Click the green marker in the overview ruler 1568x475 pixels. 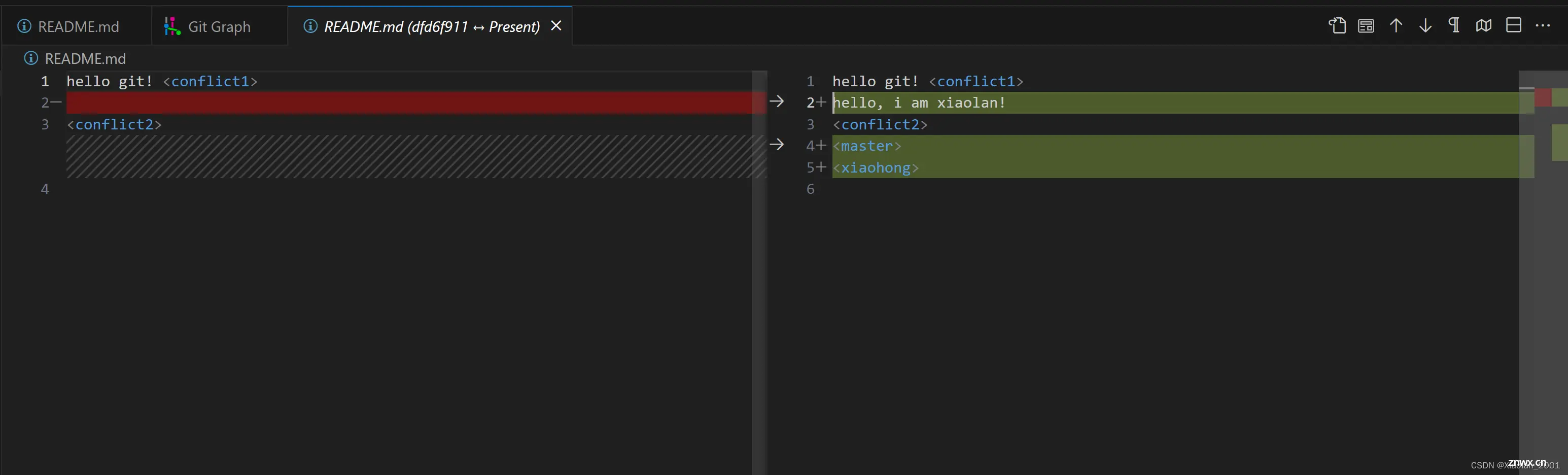click(1559, 142)
